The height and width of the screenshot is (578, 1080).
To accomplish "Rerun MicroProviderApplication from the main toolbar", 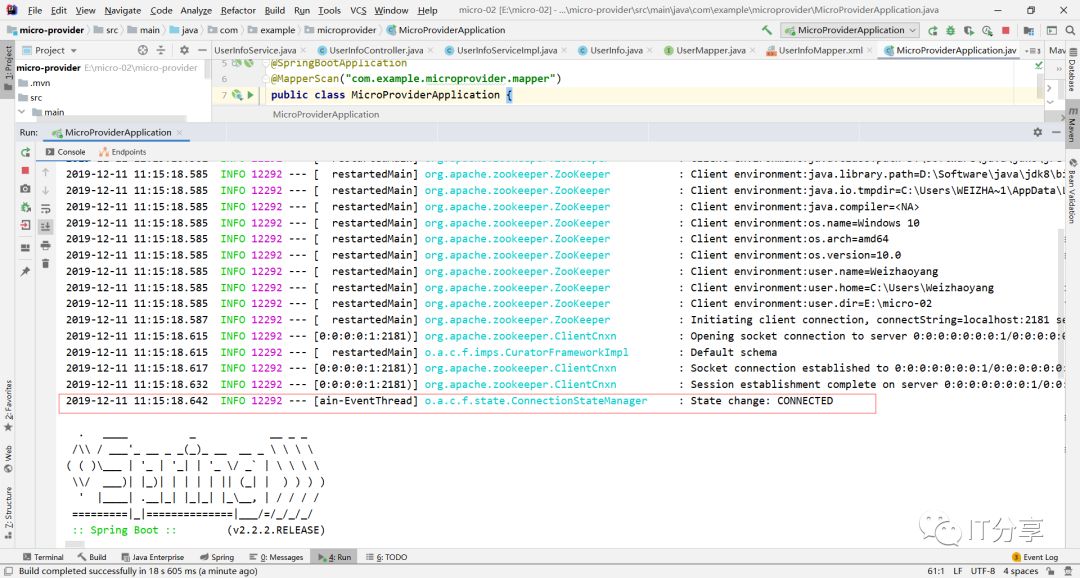I will pos(933,30).
